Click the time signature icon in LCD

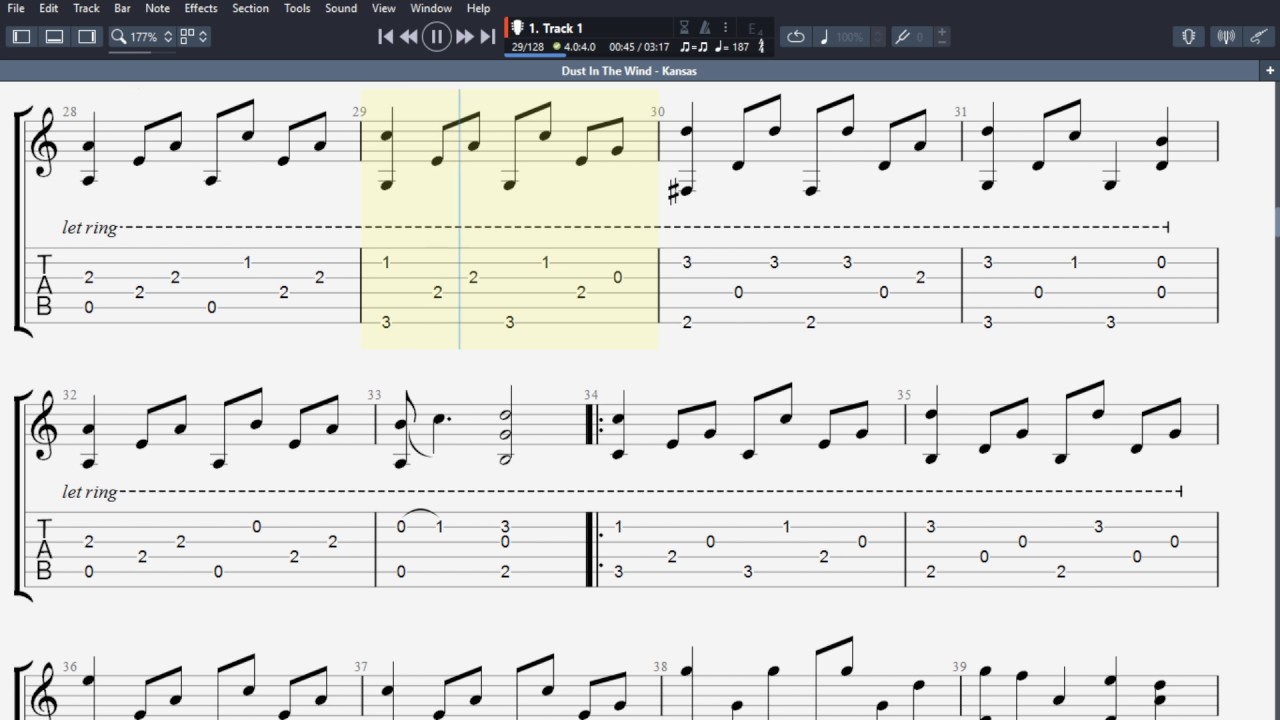pyautogui.click(x=761, y=46)
